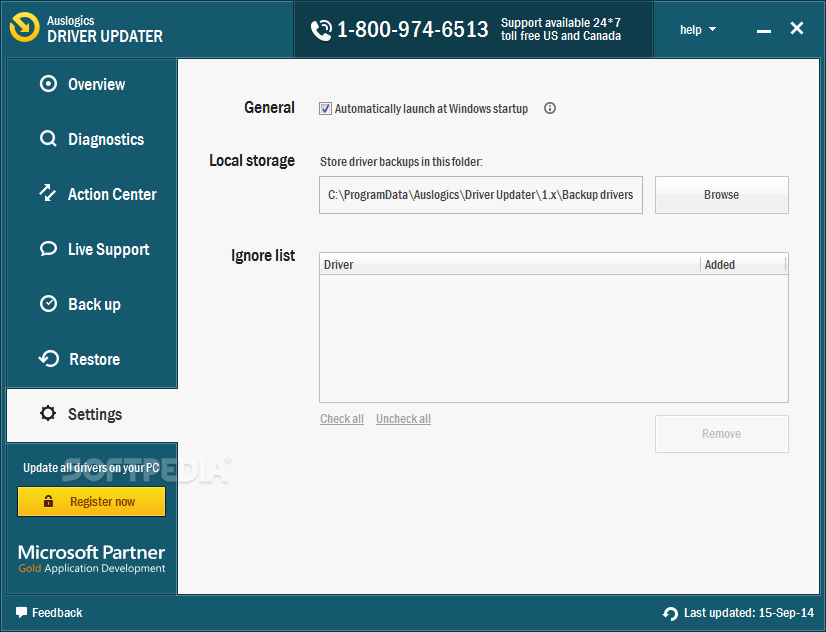Image resolution: width=826 pixels, height=632 pixels.
Task: Click the info icon beside startup option
Action: (x=550, y=108)
